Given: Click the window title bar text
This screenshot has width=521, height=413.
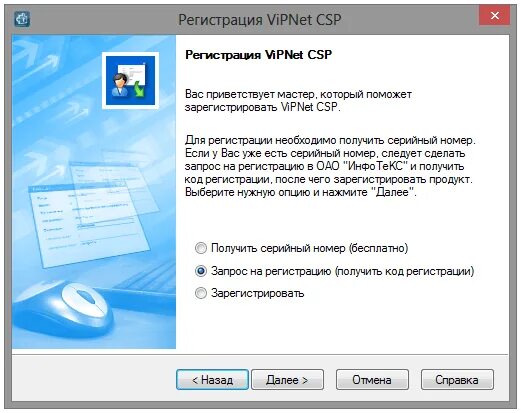Looking at the screenshot, I should [x=260, y=20].
